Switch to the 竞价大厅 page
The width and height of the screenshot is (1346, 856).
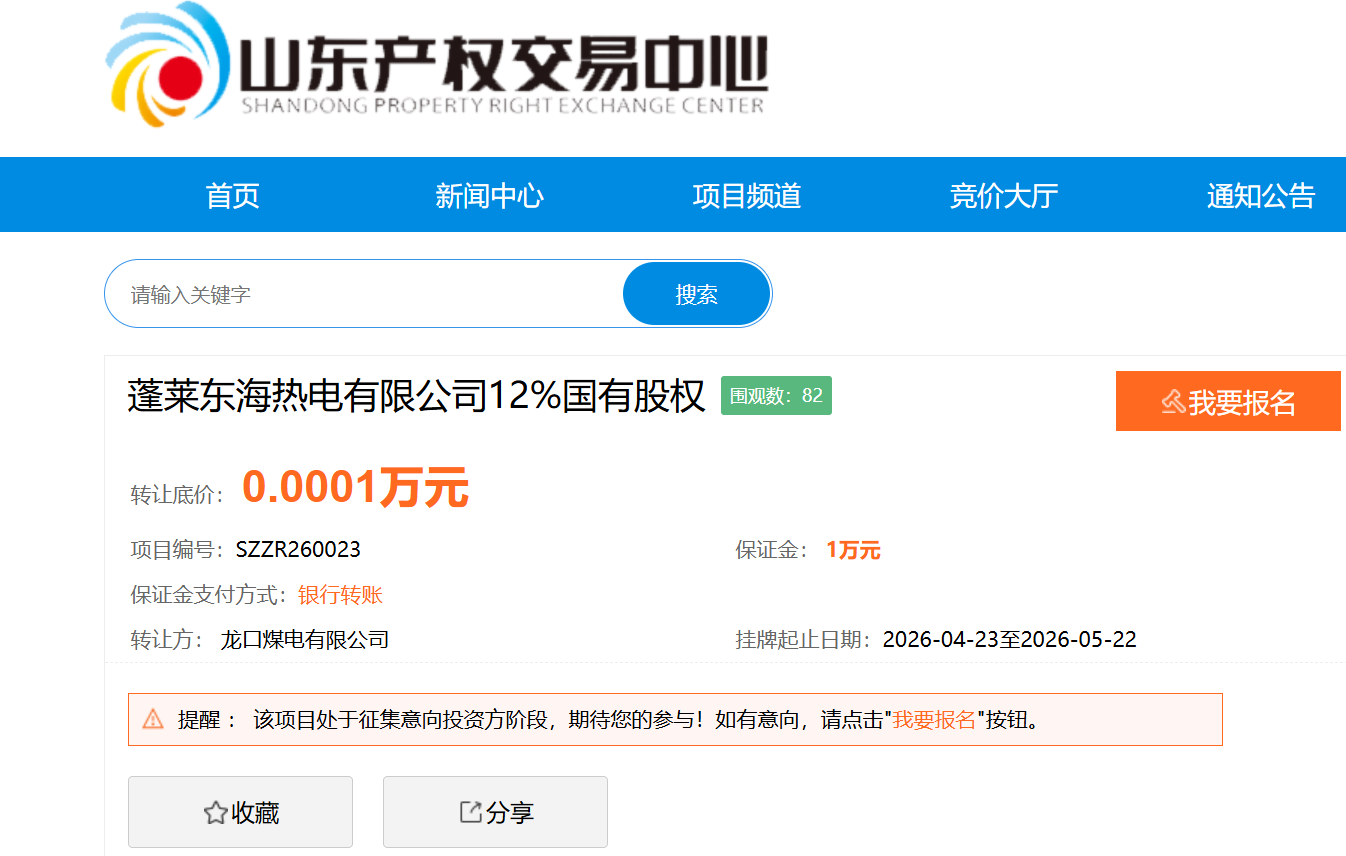coord(1003,196)
